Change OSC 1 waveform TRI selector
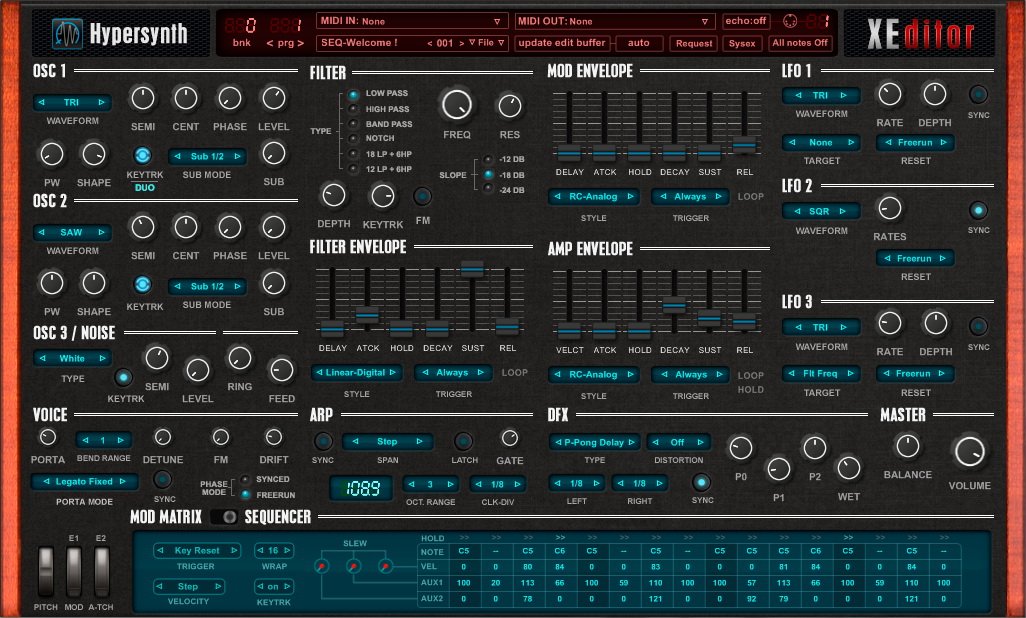The width and height of the screenshot is (1026, 618). (x=72, y=102)
